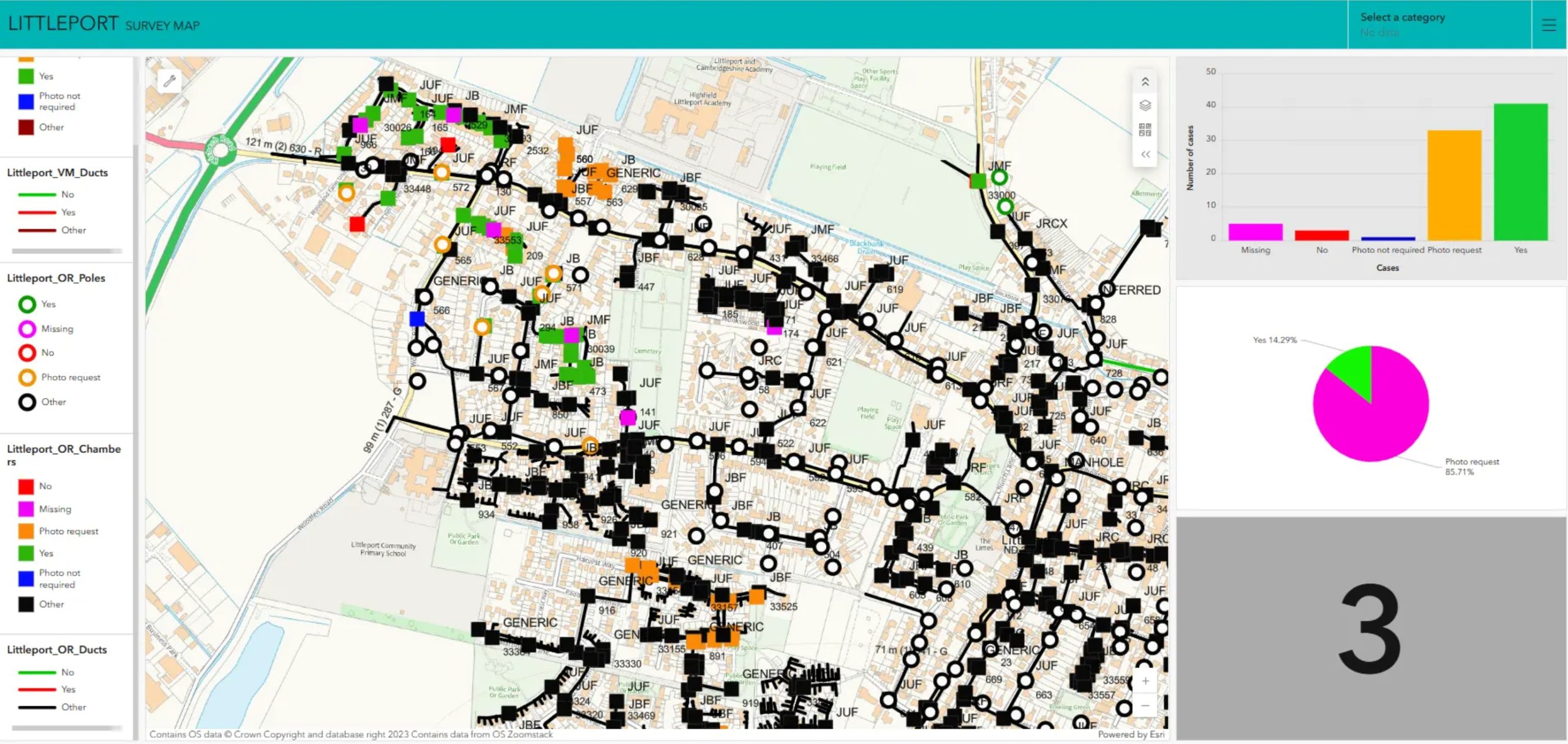
Task: Click the Cases axis title under bar chart
Action: (x=1387, y=268)
